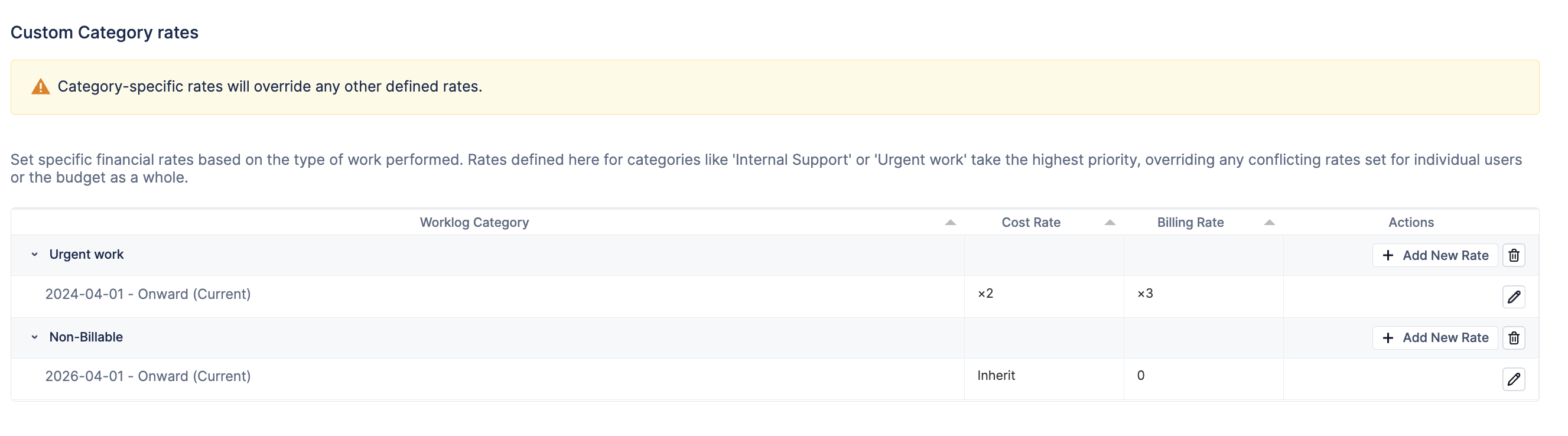Viewport: 1568px width, 436px height.
Task: Sort by Worklog Category arrow
Action: point(949,223)
